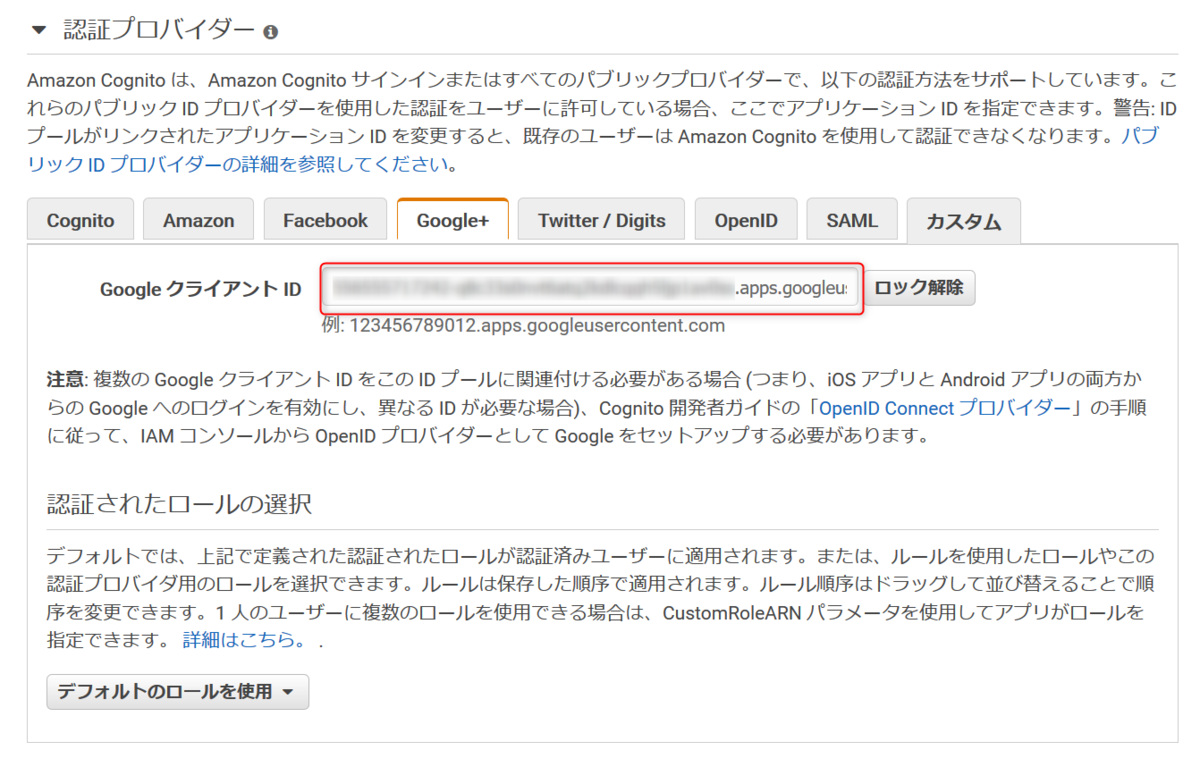Switch to the Facebook tab
Viewport: 1200px width, 784px height.
coord(325,220)
